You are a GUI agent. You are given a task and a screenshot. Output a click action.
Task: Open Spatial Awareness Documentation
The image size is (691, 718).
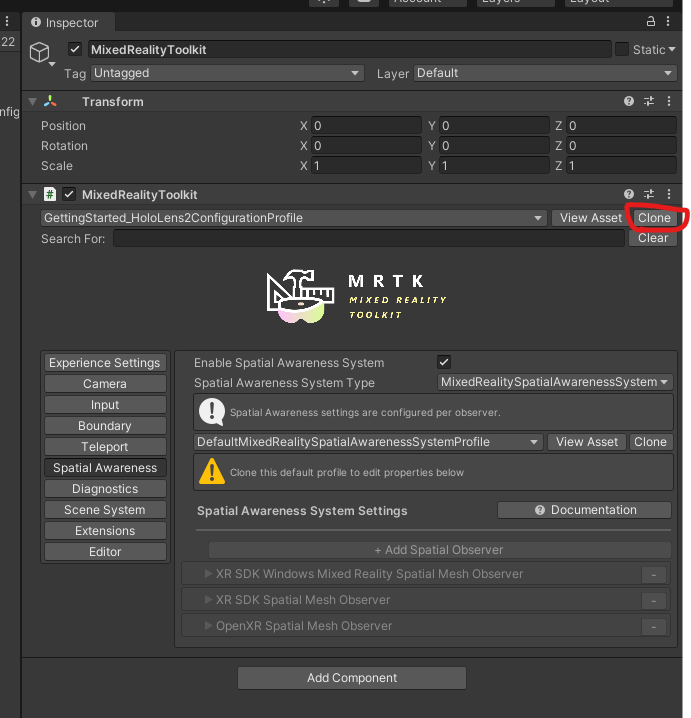point(584,510)
